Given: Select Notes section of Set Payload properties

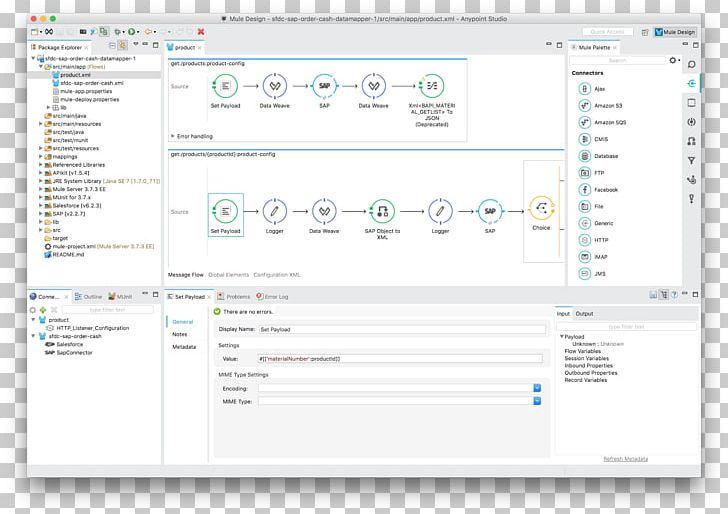Looking at the screenshot, I should tap(180, 334).
